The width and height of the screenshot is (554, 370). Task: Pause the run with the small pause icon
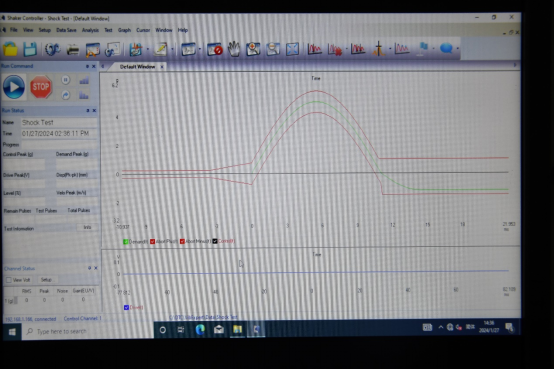[x=65, y=80]
